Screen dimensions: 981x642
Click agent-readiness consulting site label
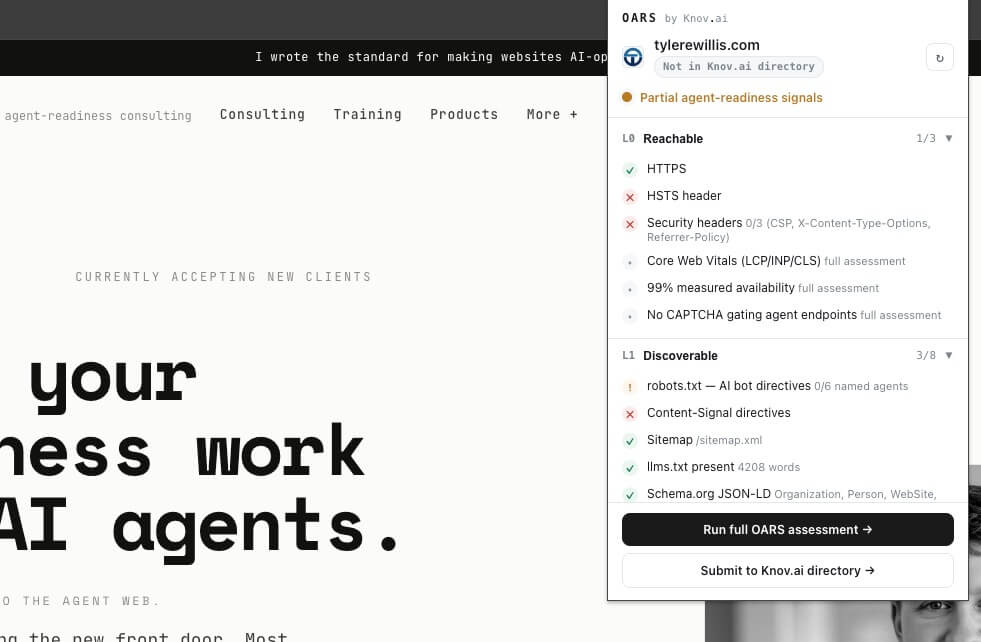click(98, 116)
